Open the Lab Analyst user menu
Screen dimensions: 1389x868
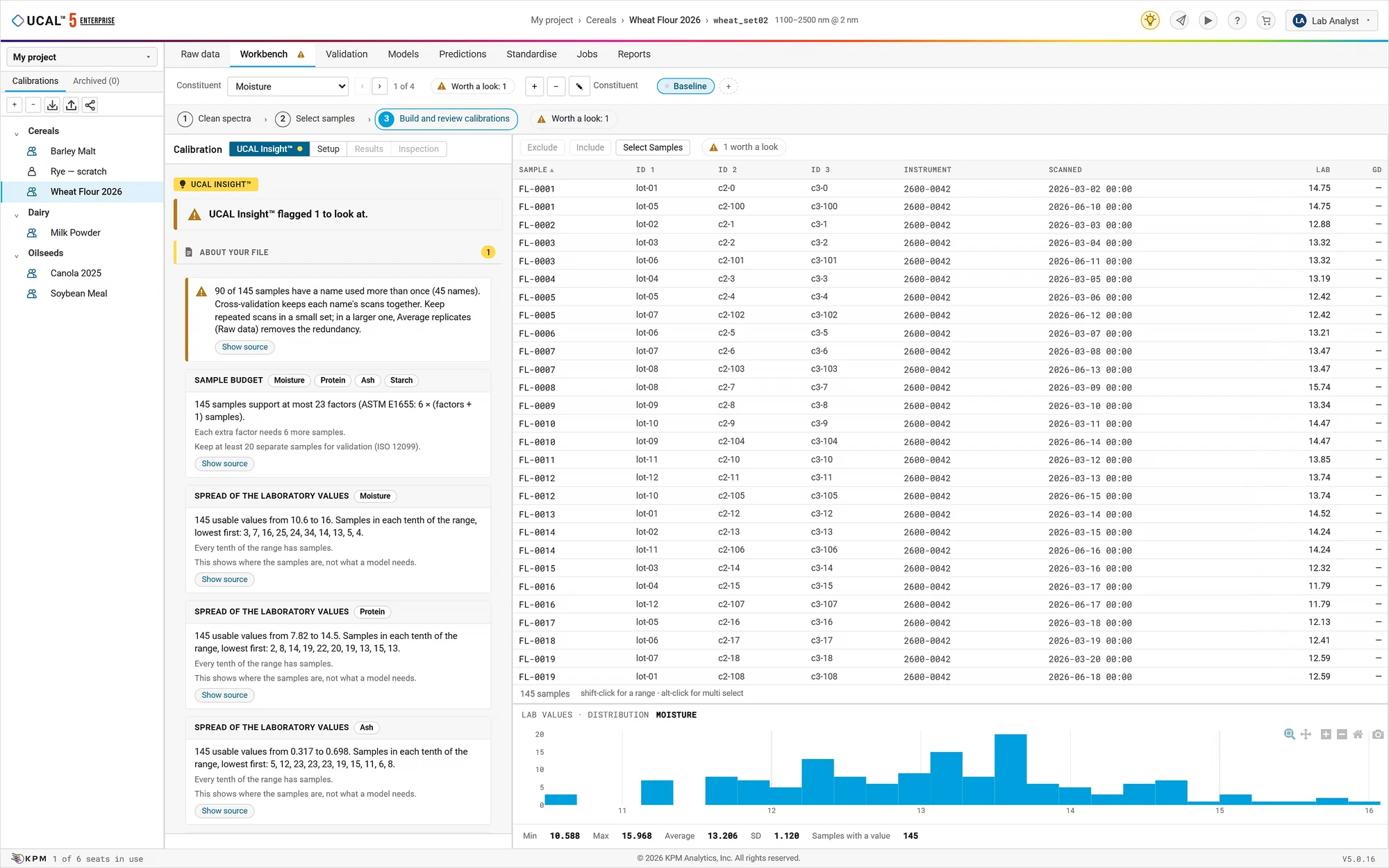1331,21
